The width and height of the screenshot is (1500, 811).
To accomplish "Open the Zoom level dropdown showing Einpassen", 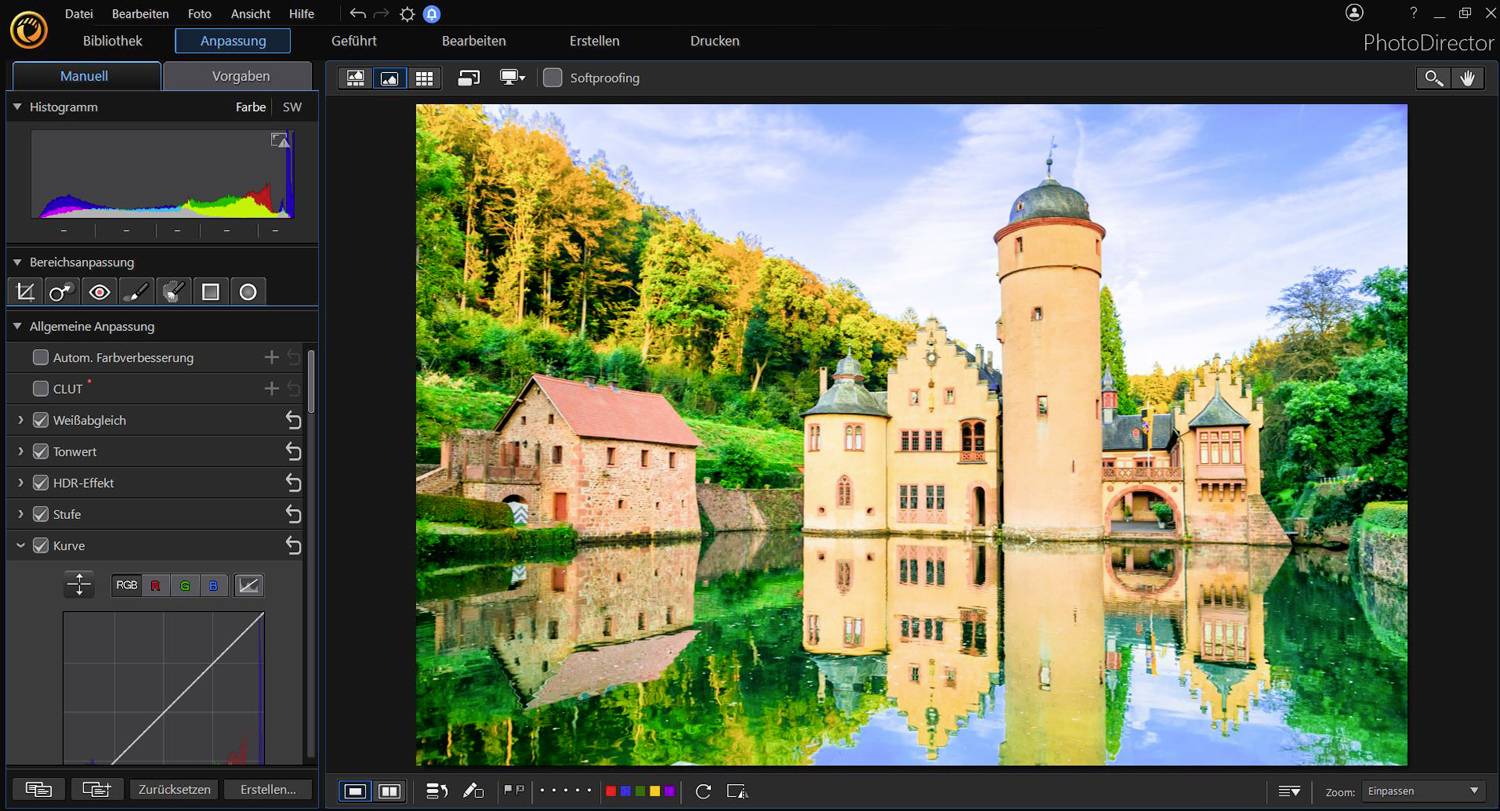I will click(1421, 790).
